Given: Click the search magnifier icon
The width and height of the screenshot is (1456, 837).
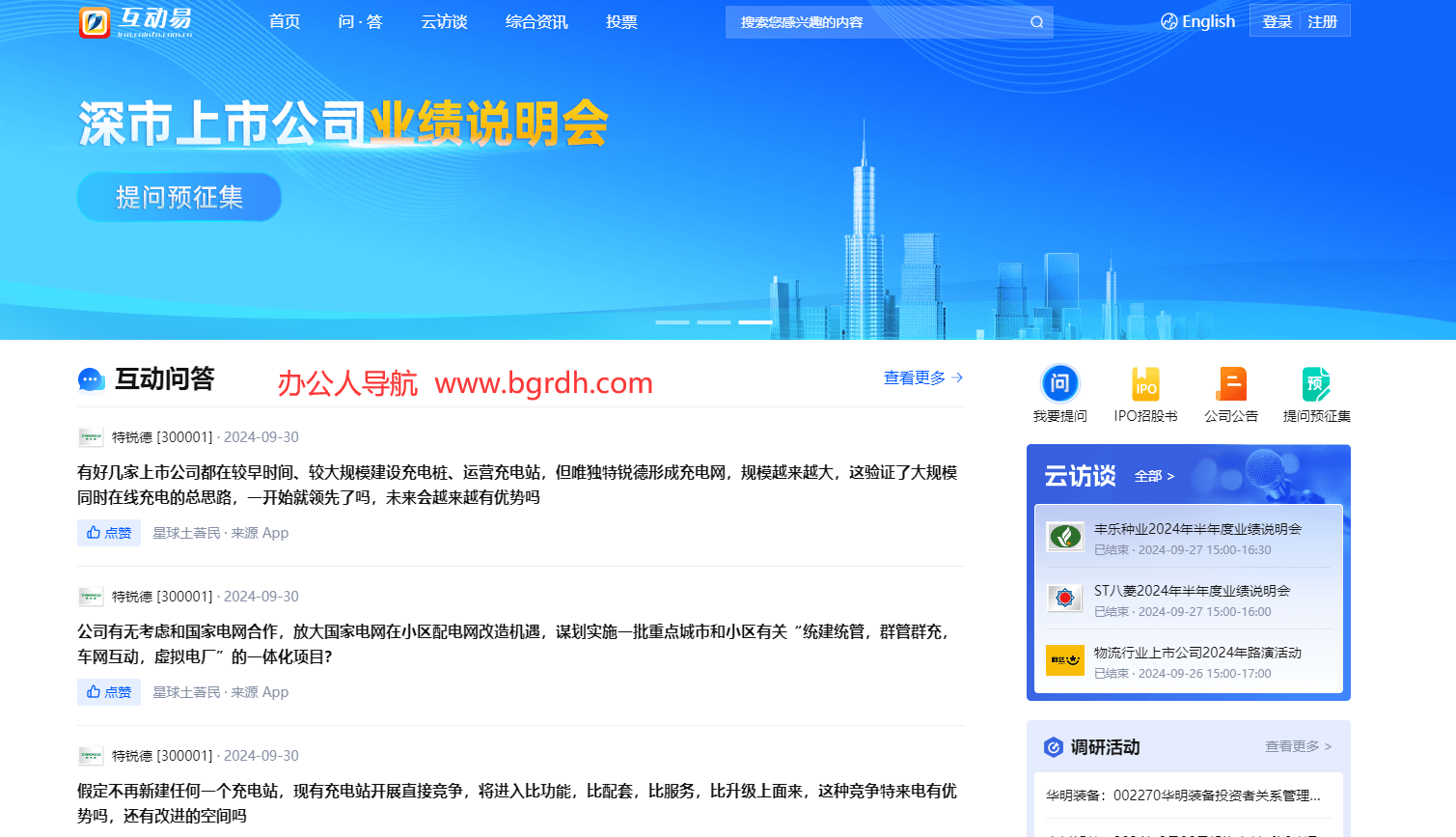Looking at the screenshot, I should click(x=1037, y=22).
